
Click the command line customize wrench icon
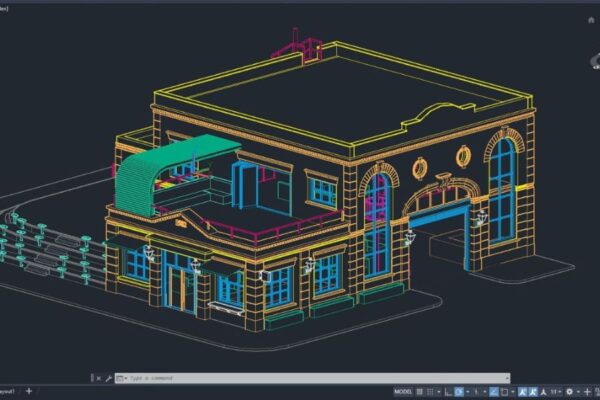pyautogui.click(x=108, y=378)
